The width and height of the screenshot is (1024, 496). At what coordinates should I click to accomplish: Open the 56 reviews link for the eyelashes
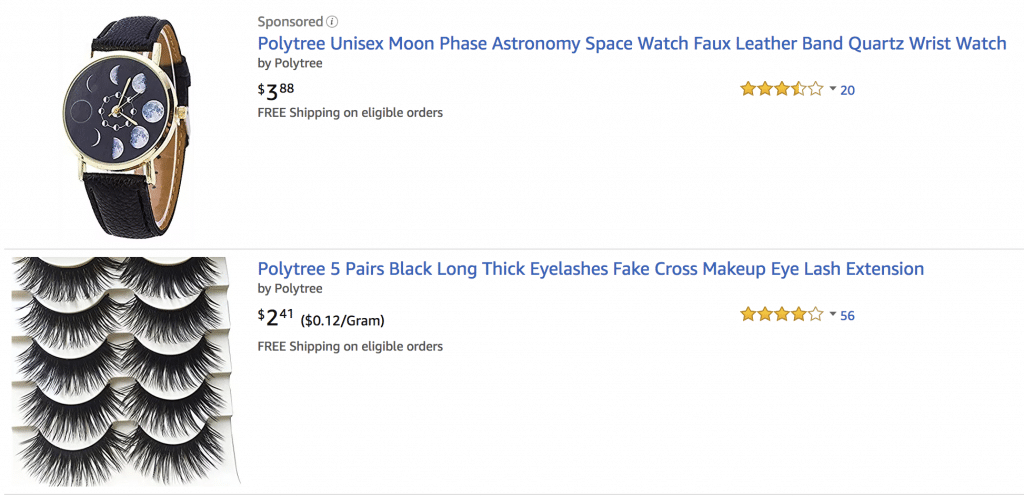click(847, 316)
